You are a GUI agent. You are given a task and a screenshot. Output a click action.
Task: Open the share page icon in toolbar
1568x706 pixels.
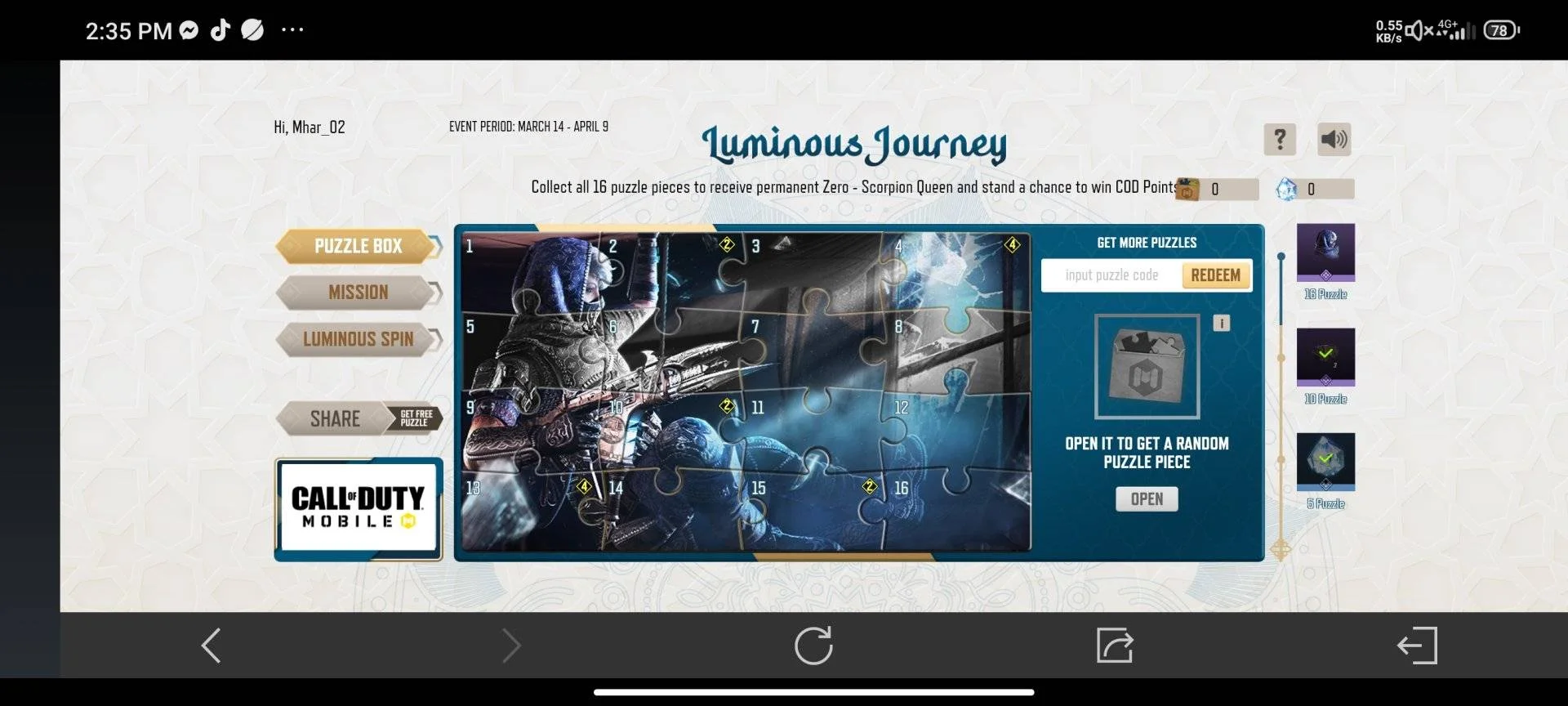click(1115, 646)
